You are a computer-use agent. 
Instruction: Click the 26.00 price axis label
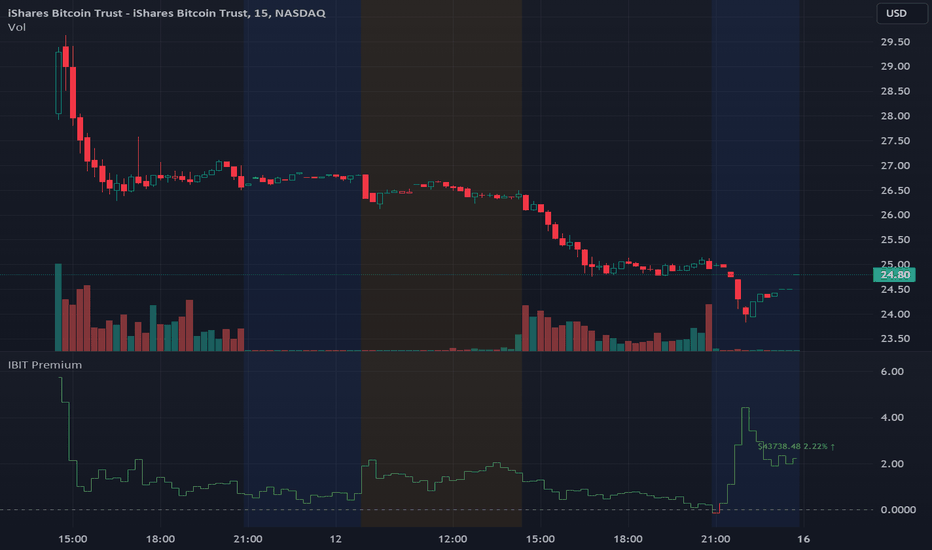(895, 215)
